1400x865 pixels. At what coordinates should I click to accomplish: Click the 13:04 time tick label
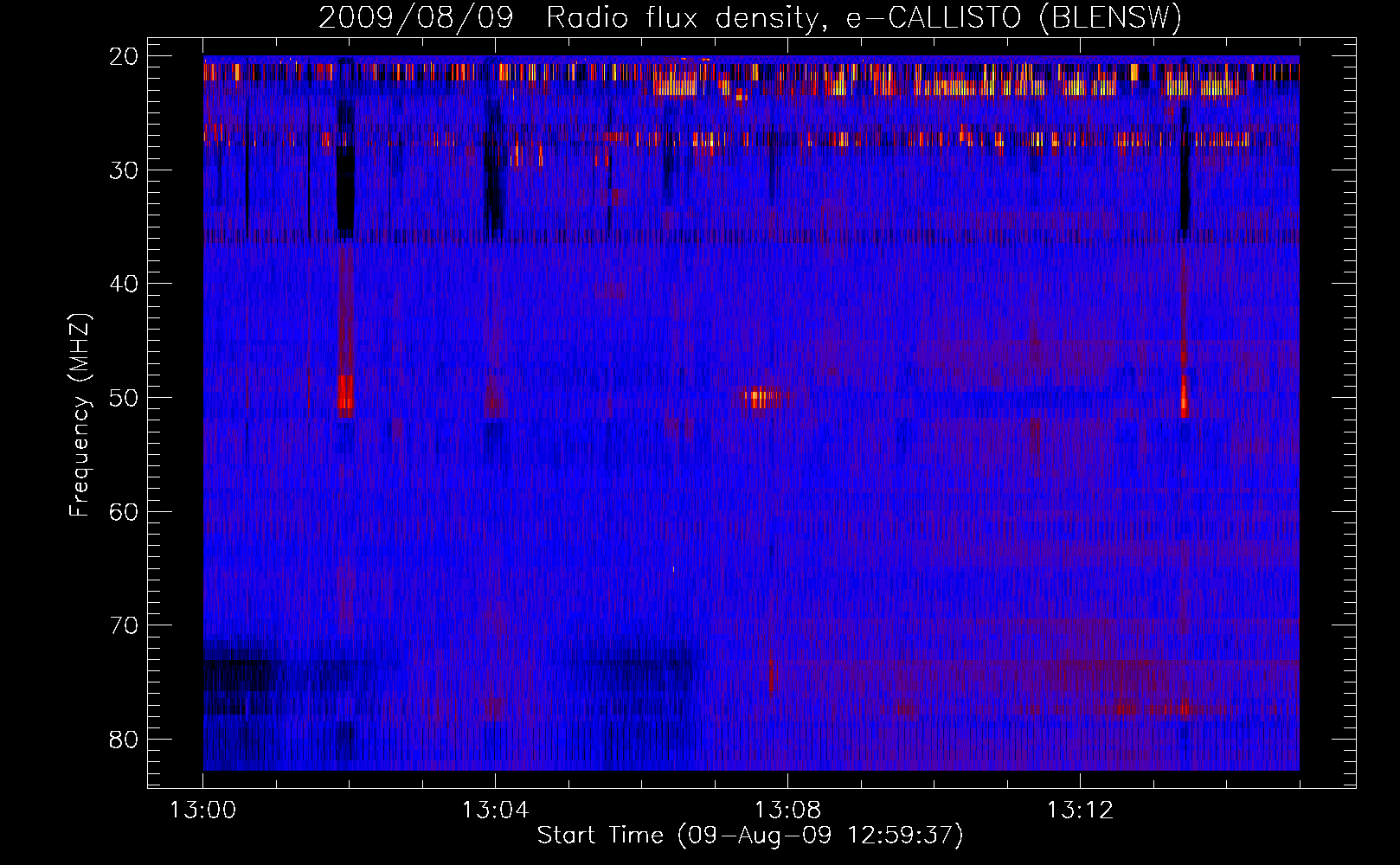[x=495, y=811]
